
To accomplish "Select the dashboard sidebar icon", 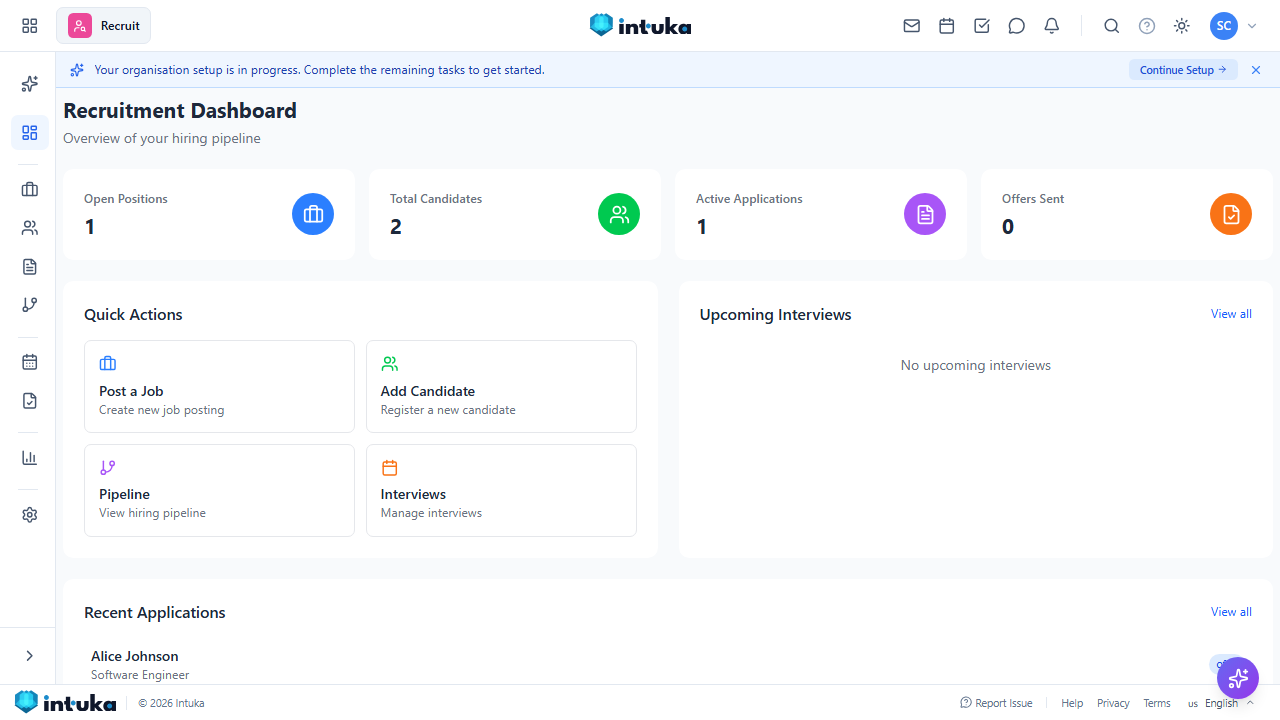I will pyautogui.click(x=30, y=132).
